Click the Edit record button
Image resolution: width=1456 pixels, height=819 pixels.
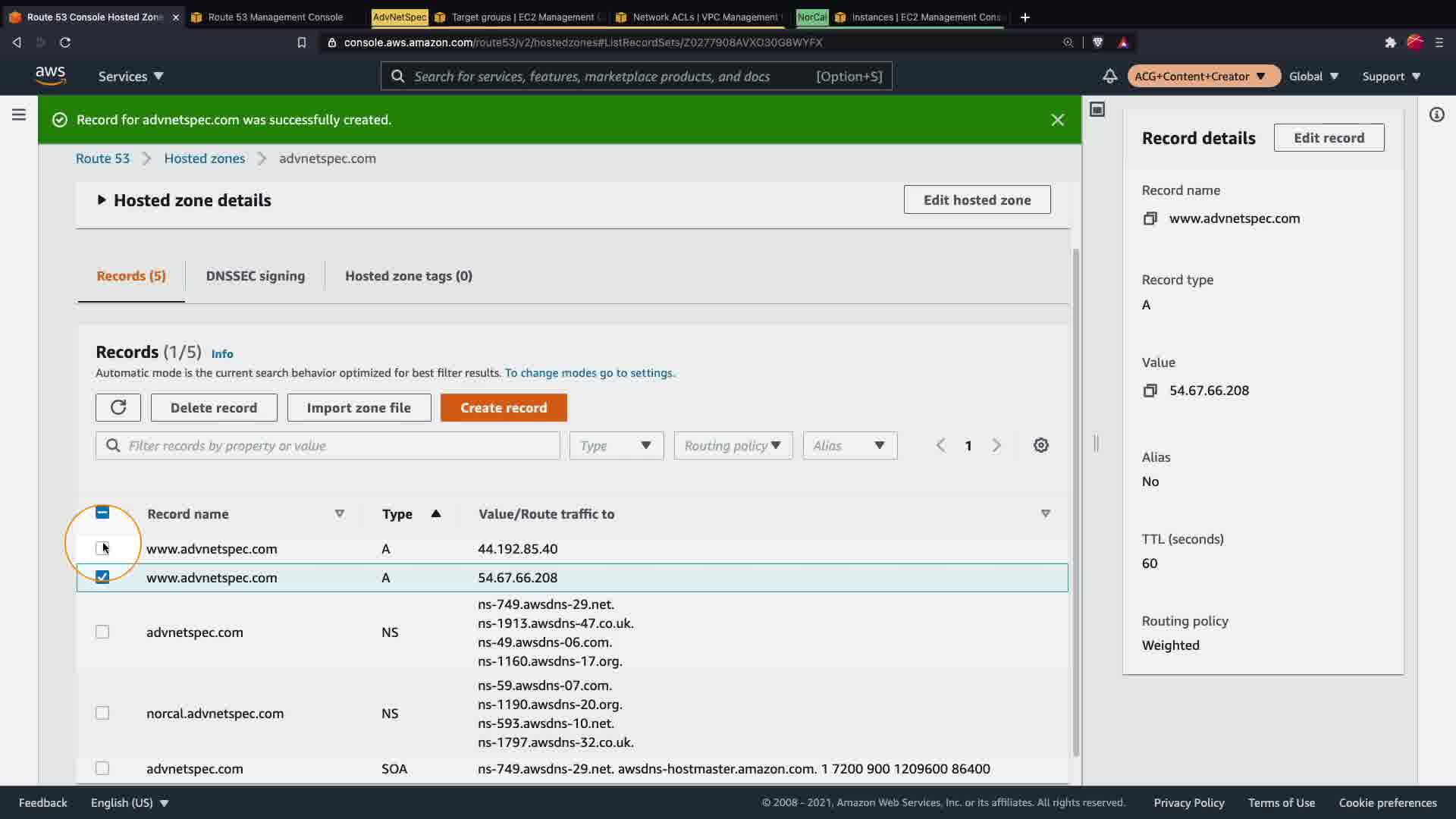pos(1328,137)
